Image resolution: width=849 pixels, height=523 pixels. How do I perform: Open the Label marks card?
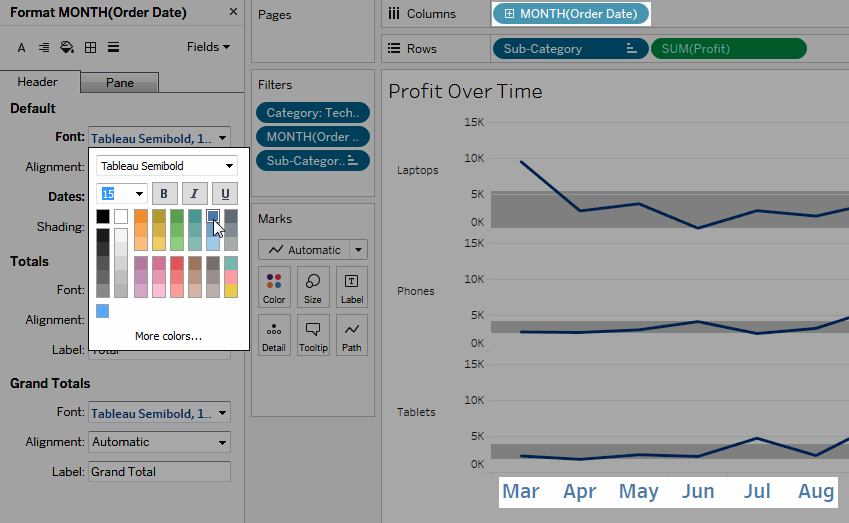pyautogui.click(x=352, y=287)
